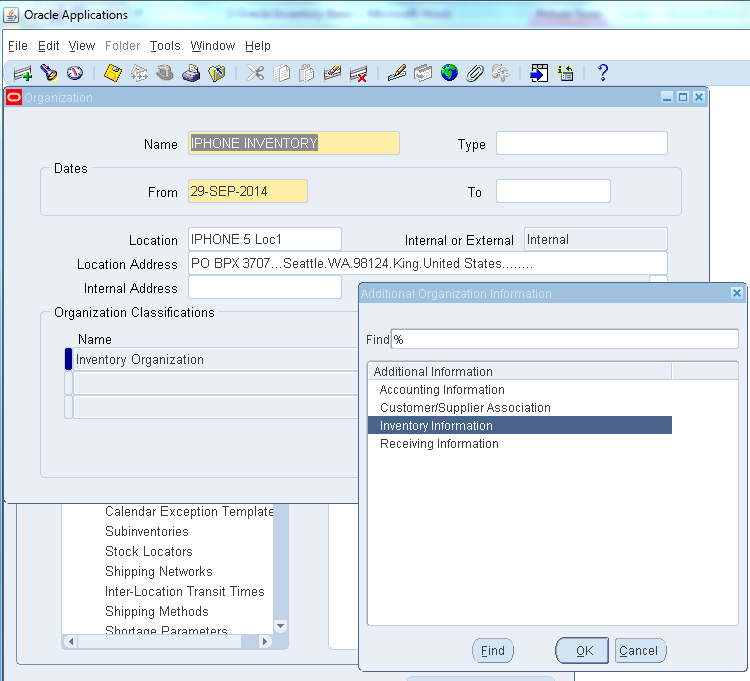Click the New record toolbar icon
This screenshot has width=750, height=681.
tap(22, 73)
